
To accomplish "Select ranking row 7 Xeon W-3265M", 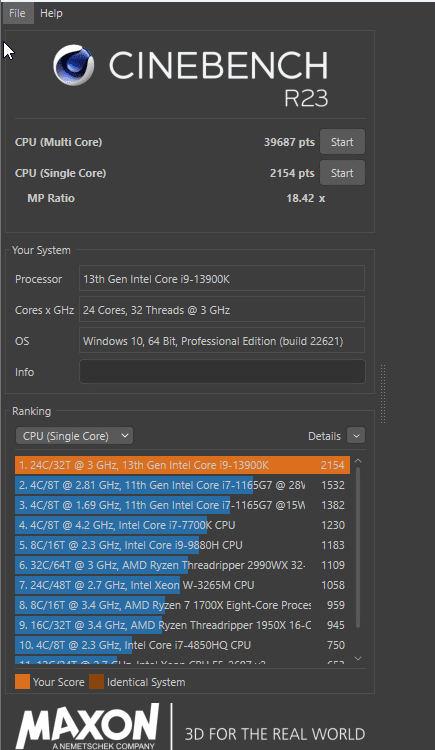I will coord(182,585).
